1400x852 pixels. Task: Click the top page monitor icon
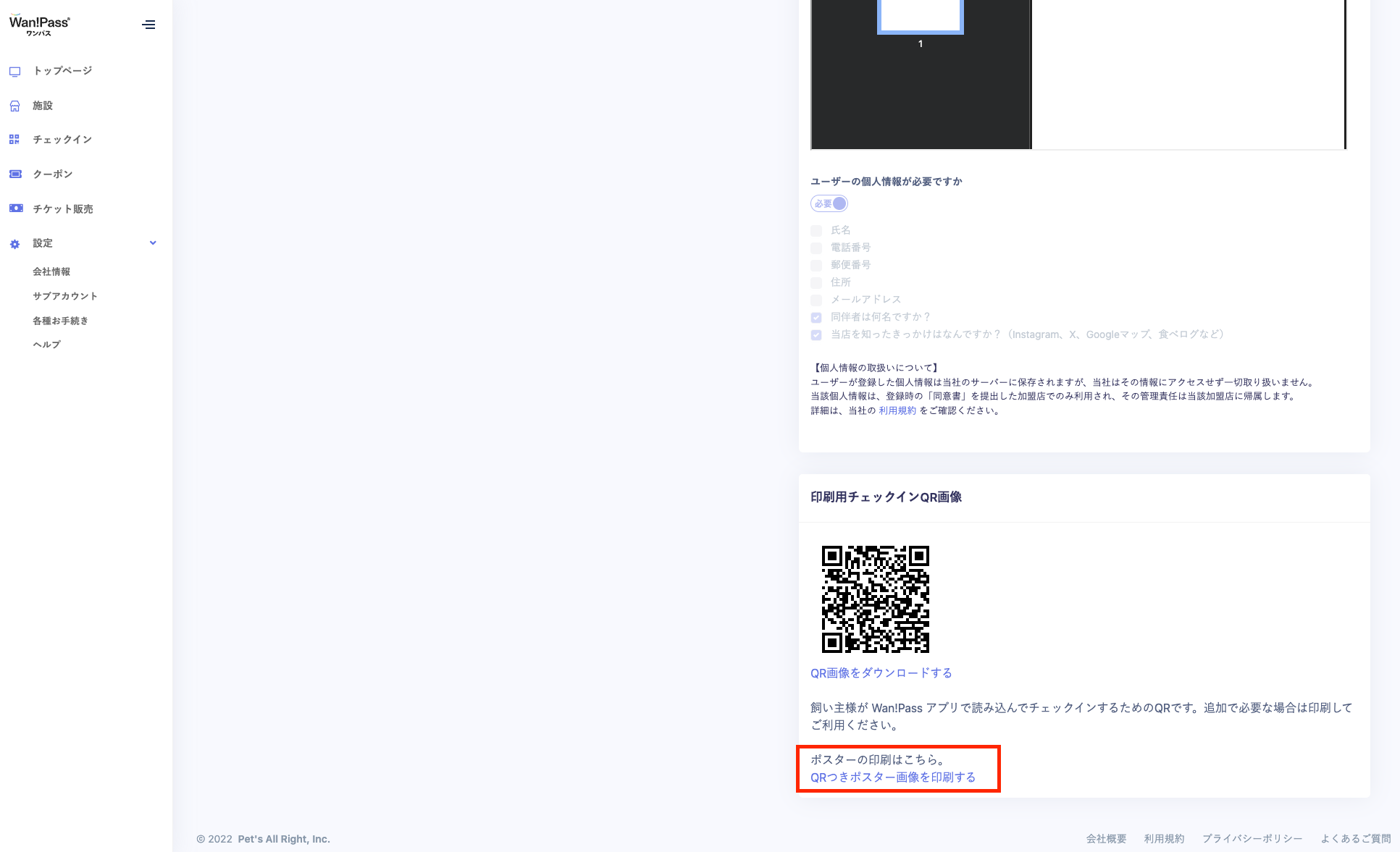point(14,72)
